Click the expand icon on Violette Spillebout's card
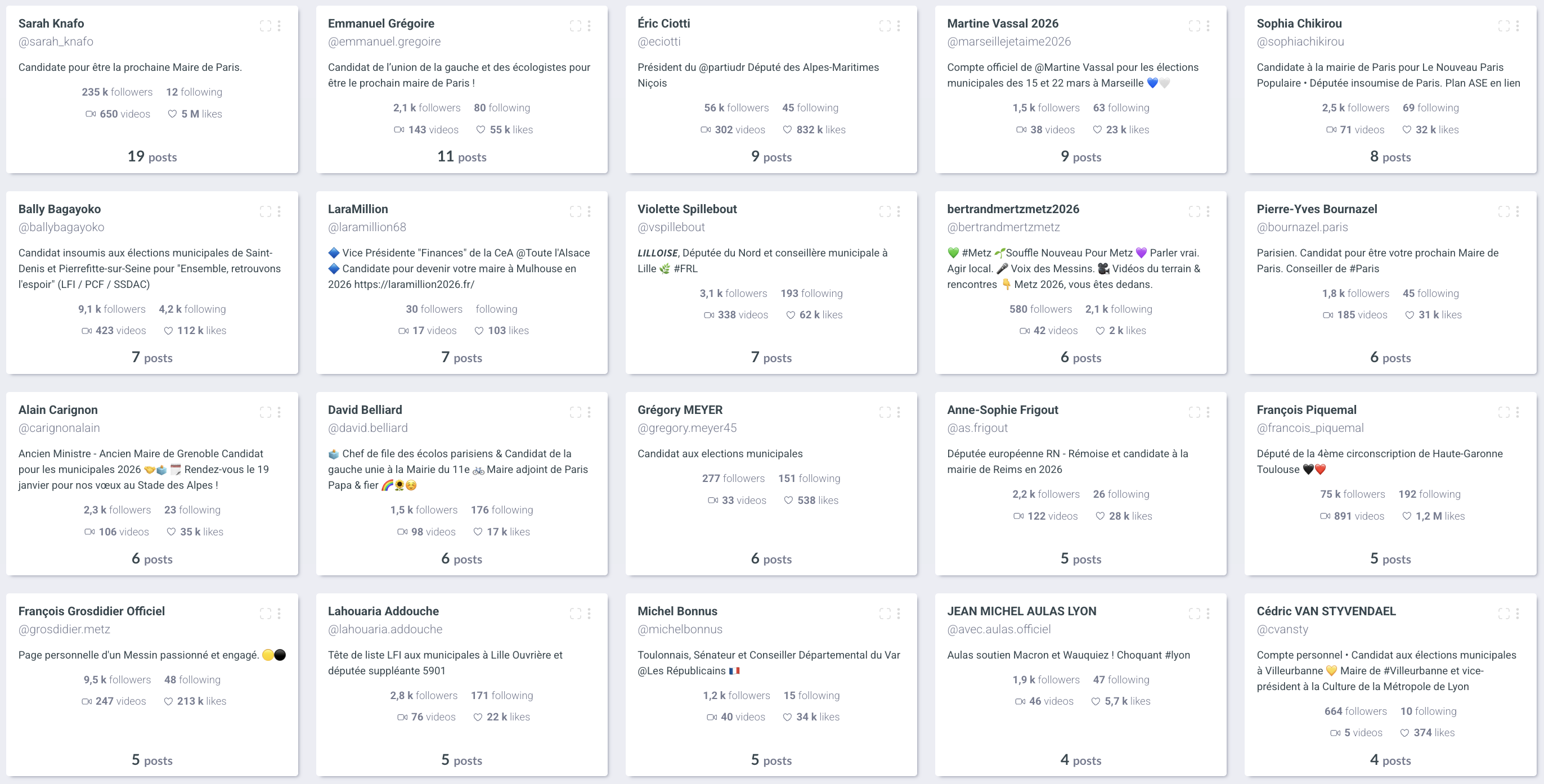The image size is (1544, 784). click(x=885, y=211)
